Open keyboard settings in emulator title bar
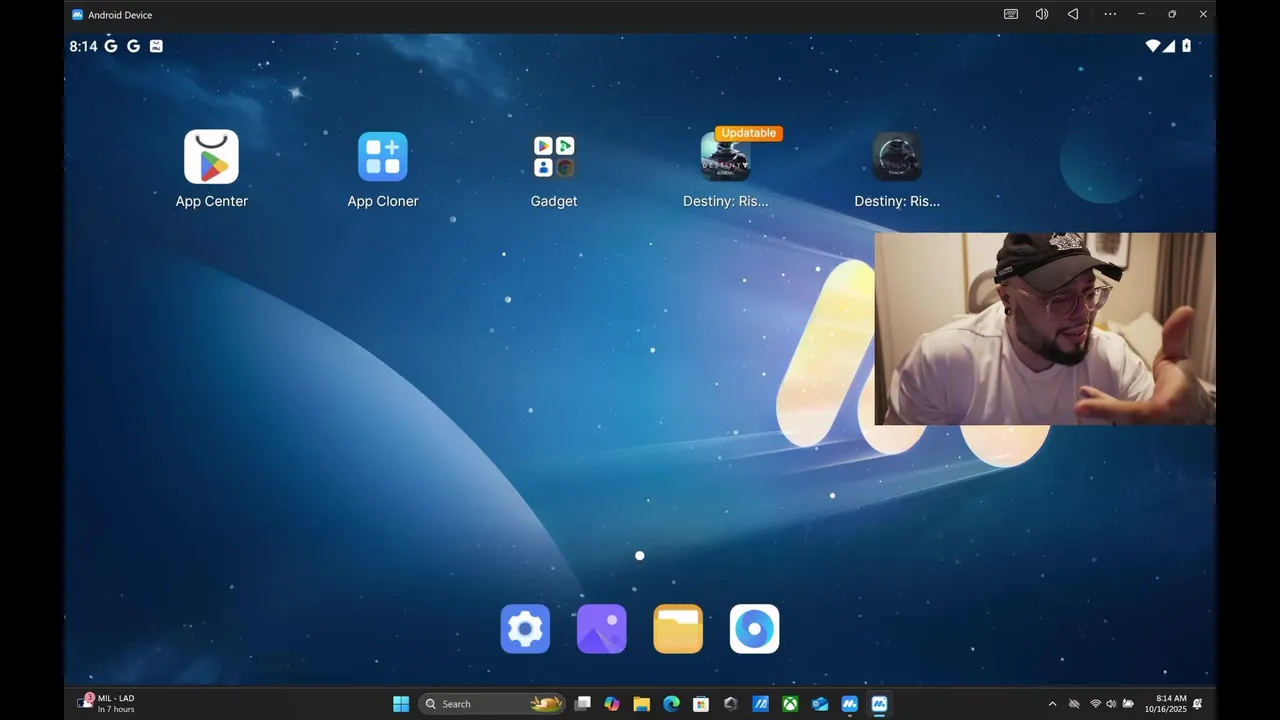The width and height of the screenshot is (1280, 720). [x=1011, y=14]
